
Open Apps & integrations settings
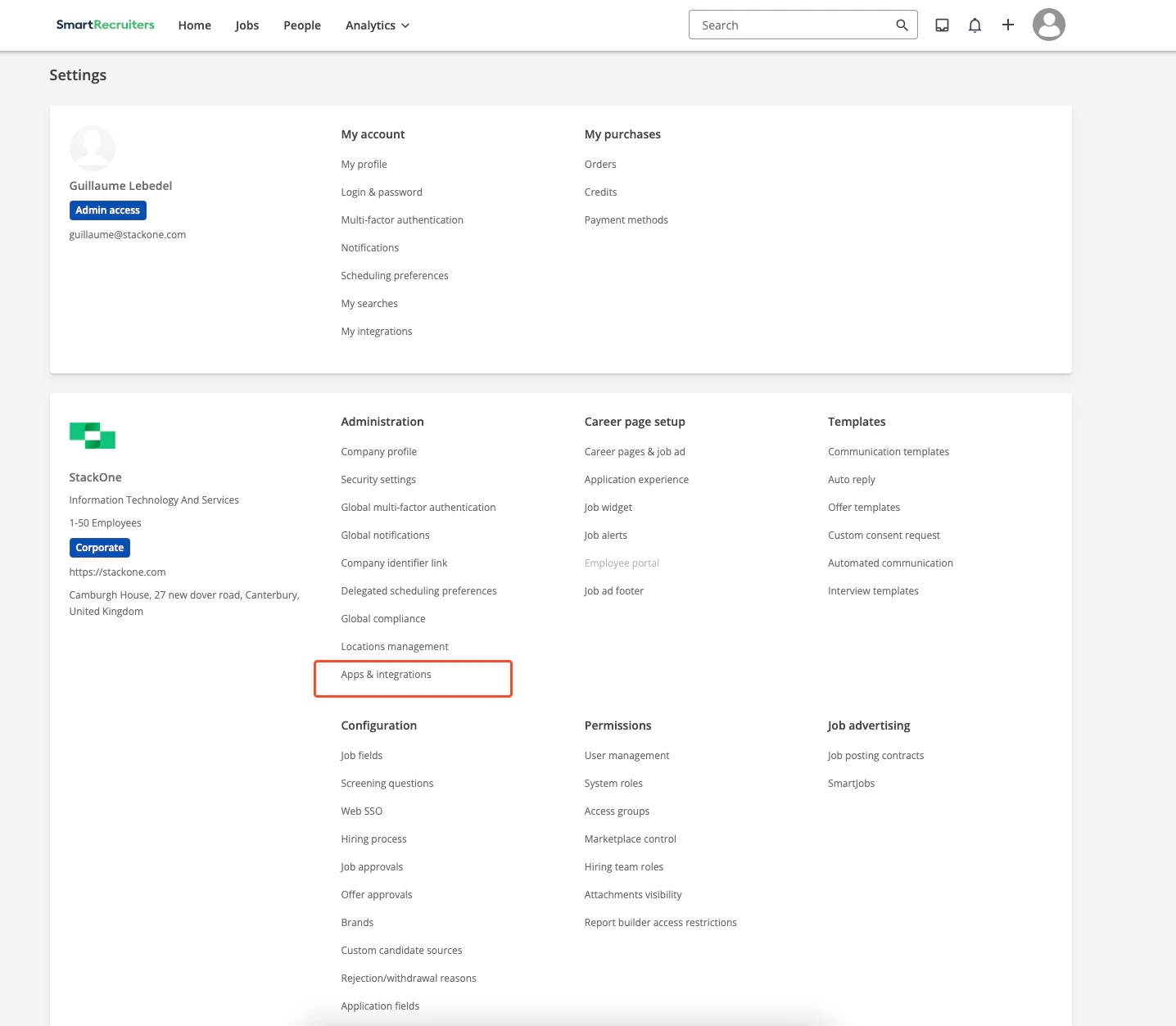pyautogui.click(x=386, y=674)
